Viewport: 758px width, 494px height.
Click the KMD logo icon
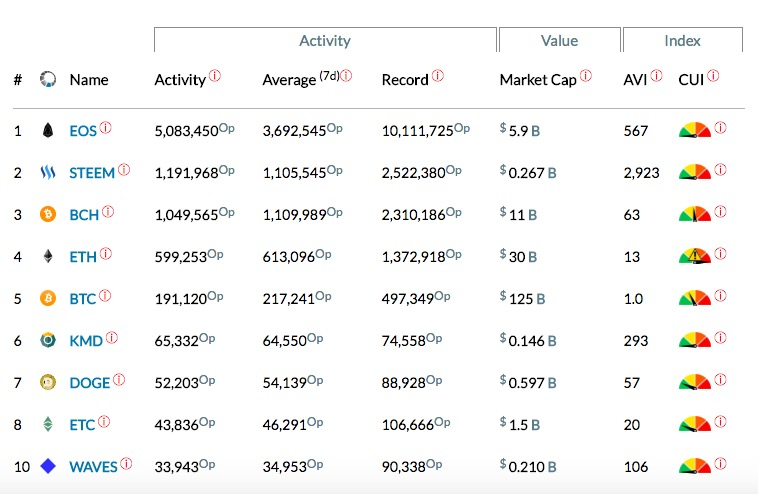click(48, 340)
